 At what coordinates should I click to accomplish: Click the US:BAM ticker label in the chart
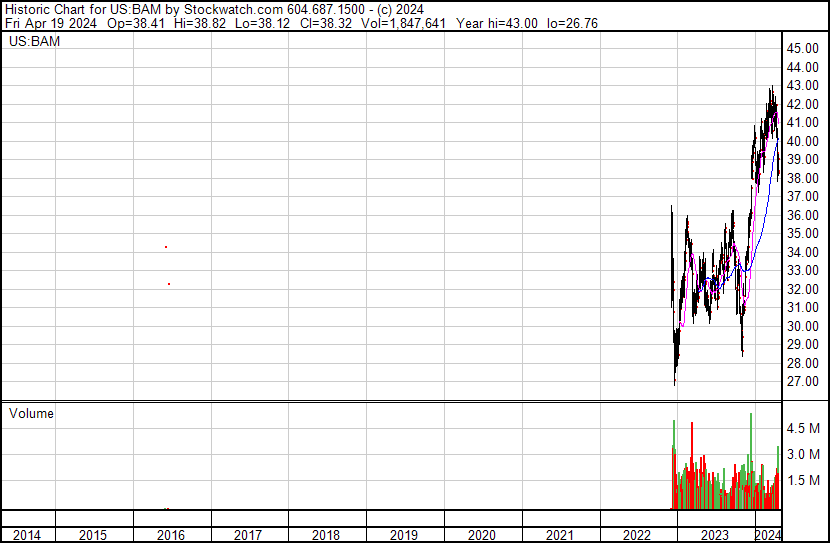pyautogui.click(x=32, y=42)
